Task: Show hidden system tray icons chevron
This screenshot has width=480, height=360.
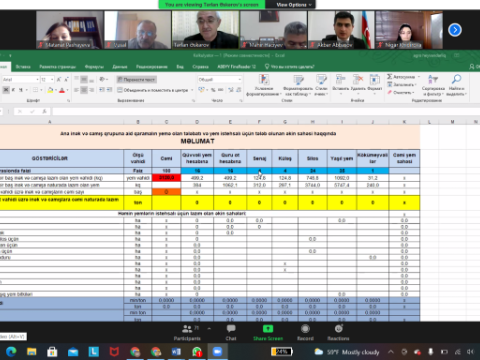Action: [x=391, y=352]
